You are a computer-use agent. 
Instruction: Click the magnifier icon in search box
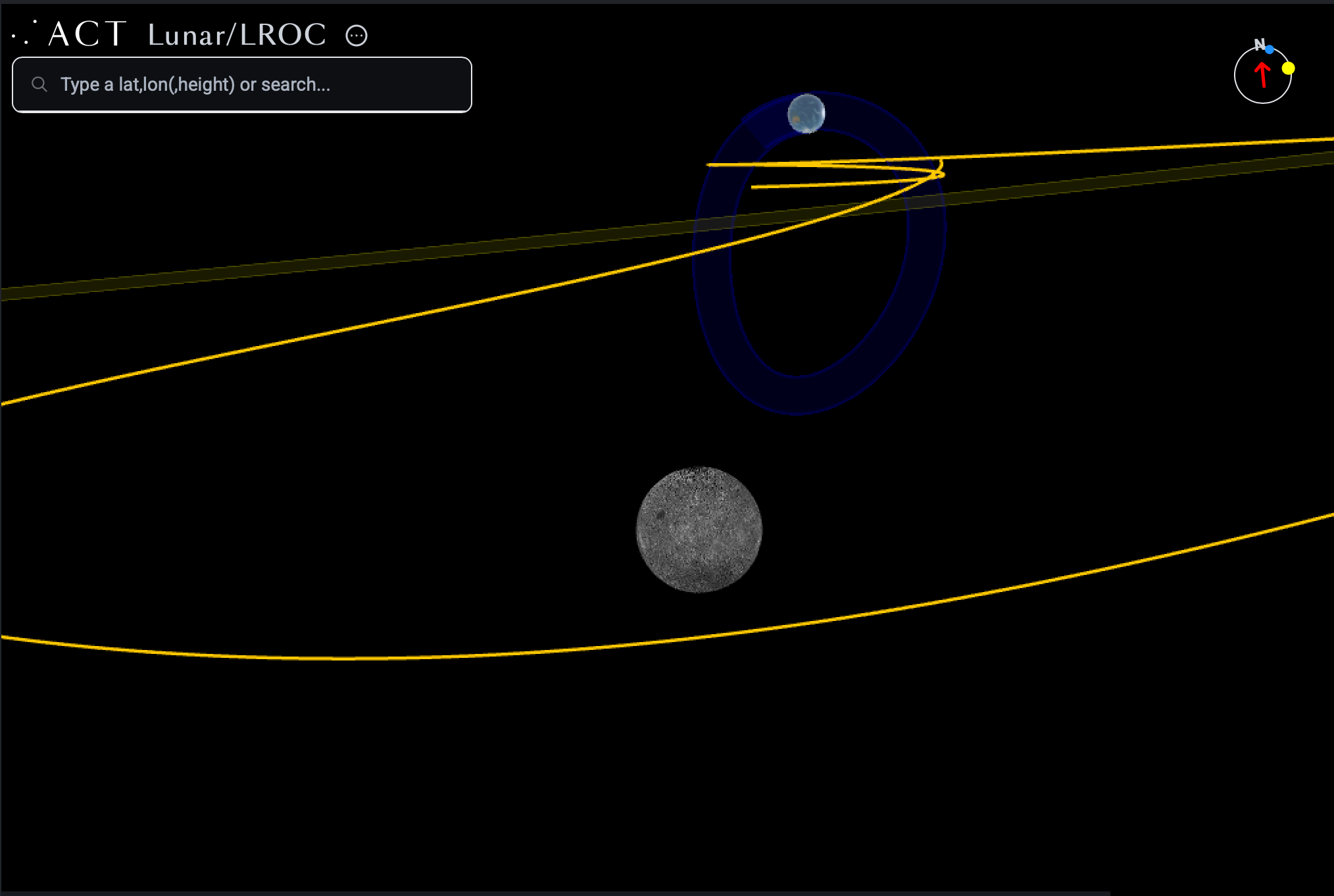click(39, 84)
